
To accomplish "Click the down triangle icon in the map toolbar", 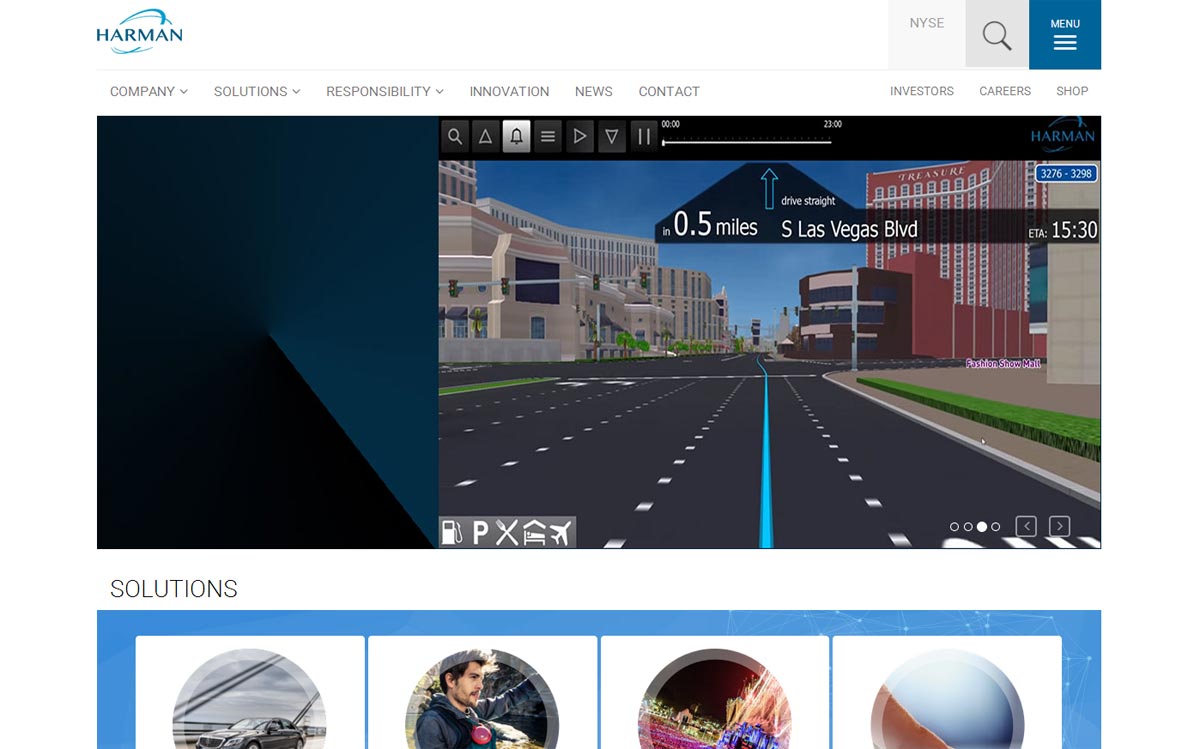I will click(x=612, y=137).
